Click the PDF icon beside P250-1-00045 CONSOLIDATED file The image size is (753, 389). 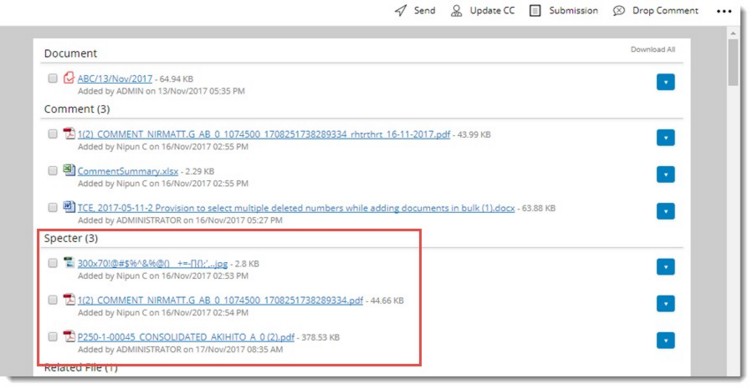coord(69,336)
